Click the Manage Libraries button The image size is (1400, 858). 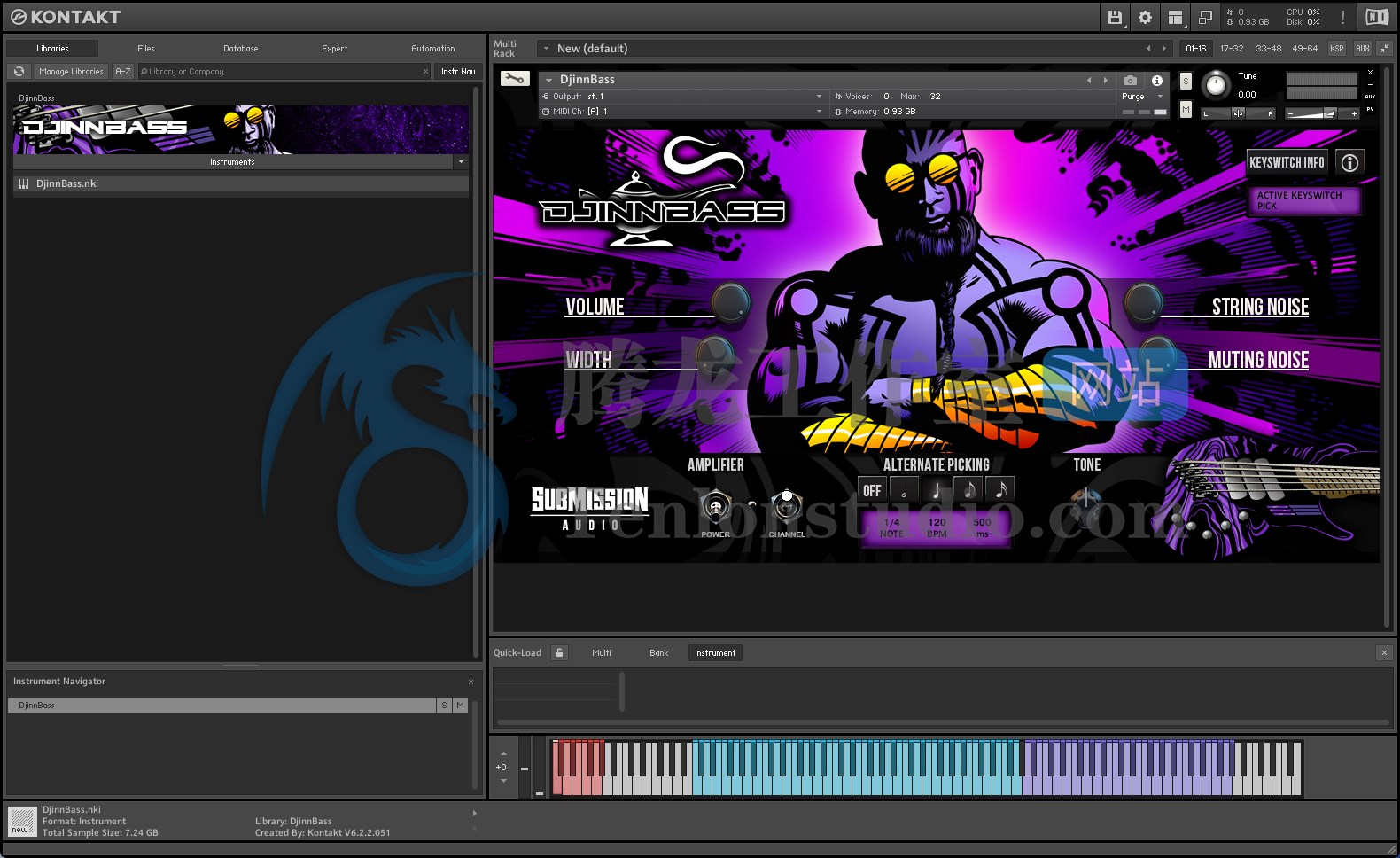[71, 72]
